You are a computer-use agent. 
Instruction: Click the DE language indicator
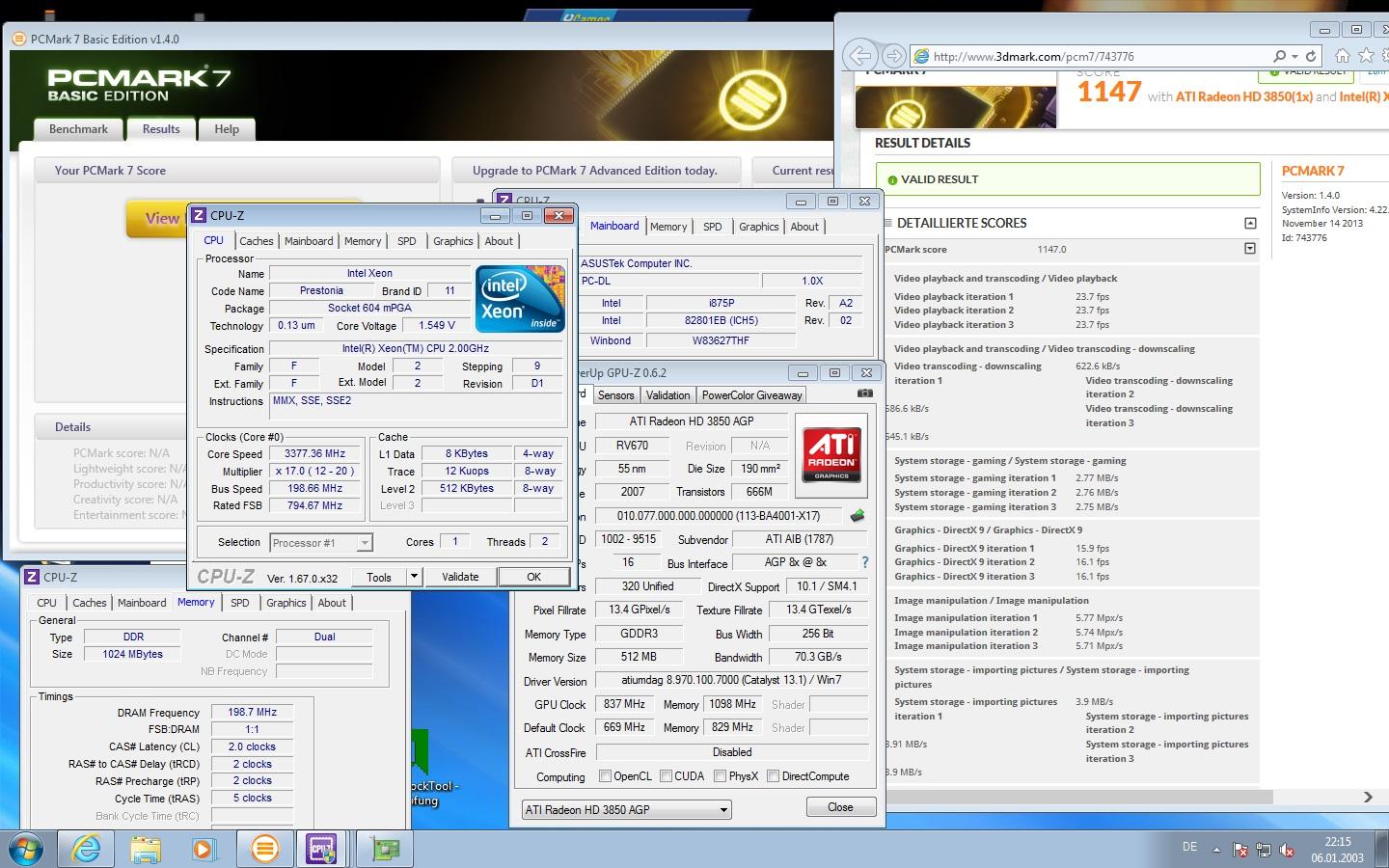click(x=1189, y=847)
